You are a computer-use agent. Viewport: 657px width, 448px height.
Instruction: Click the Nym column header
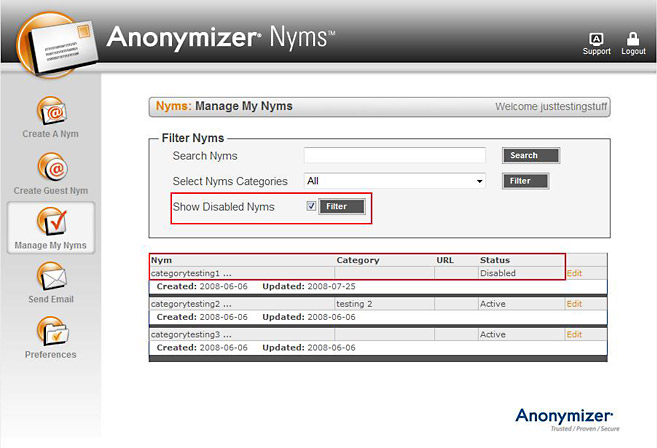coord(161,260)
